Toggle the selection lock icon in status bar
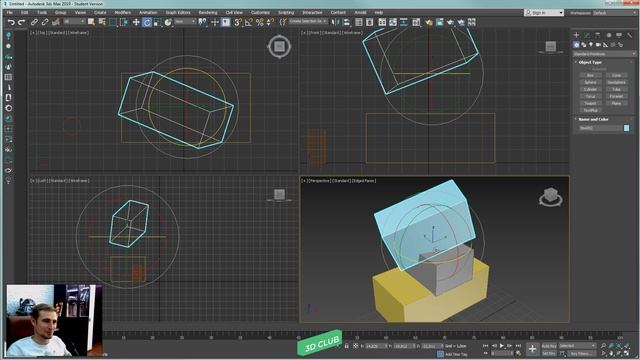This screenshot has width=640, height=360. tap(347, 346)
